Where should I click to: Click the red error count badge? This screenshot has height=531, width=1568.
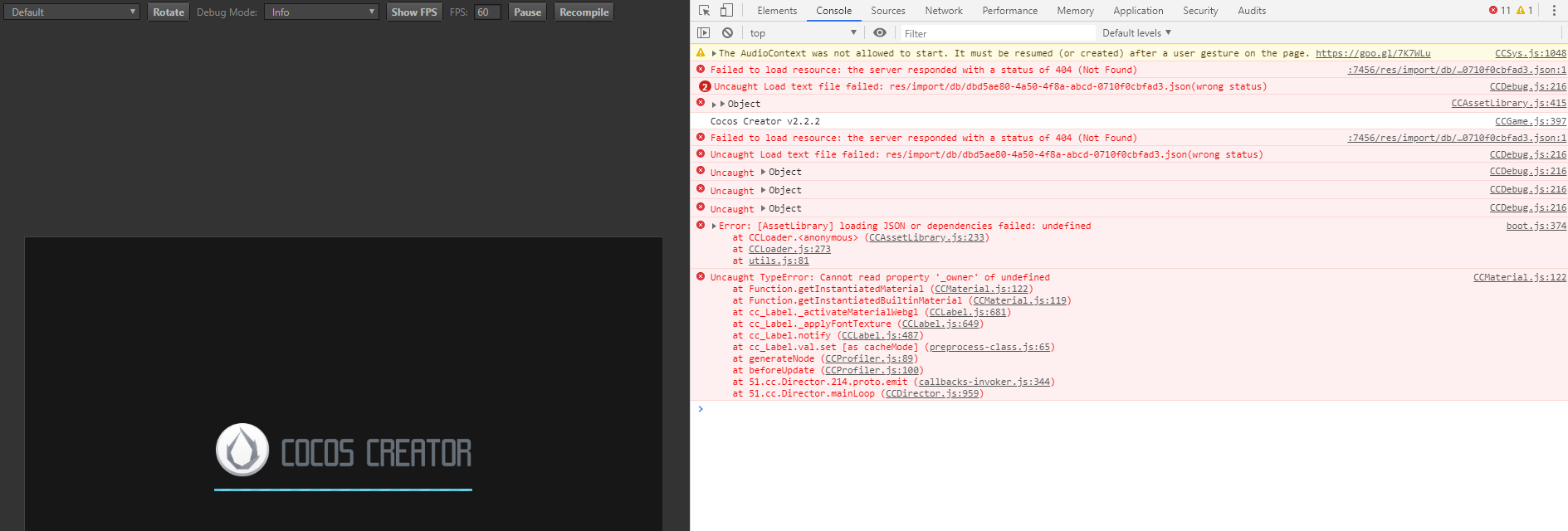pos(1500,11)
